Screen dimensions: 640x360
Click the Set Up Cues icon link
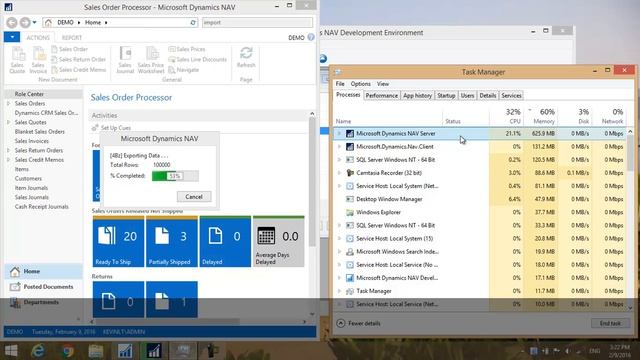(x=111, y=128)
